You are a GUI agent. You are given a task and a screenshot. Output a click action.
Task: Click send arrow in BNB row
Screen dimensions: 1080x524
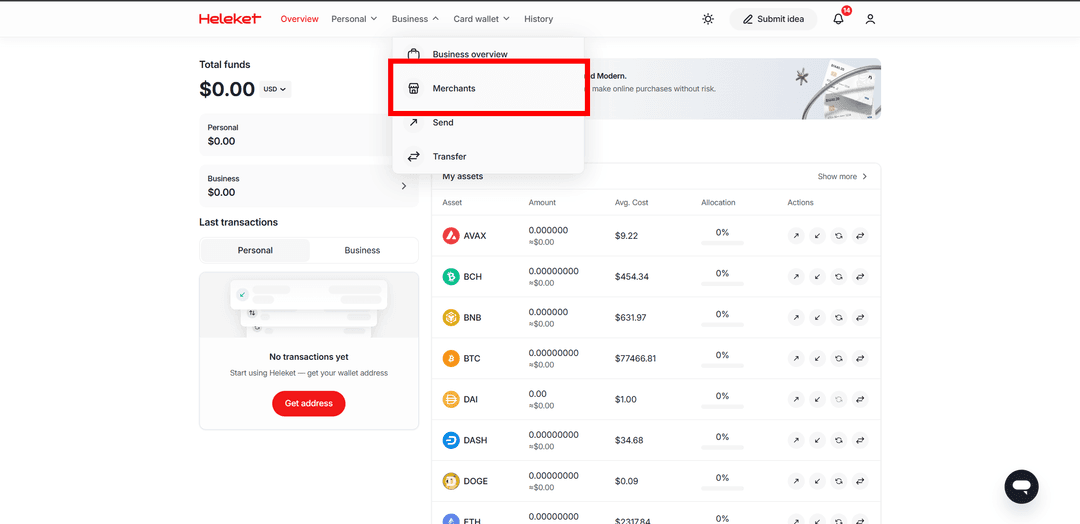click(796, 317)
